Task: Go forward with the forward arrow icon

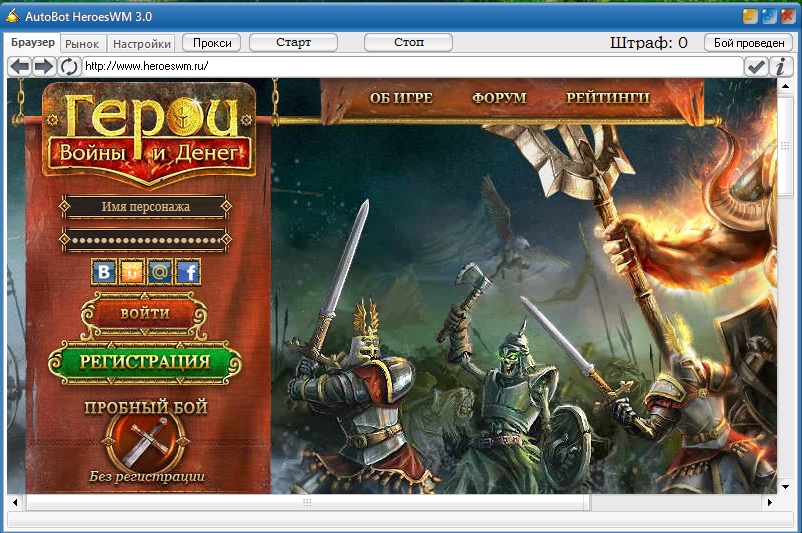Action: 44,66
